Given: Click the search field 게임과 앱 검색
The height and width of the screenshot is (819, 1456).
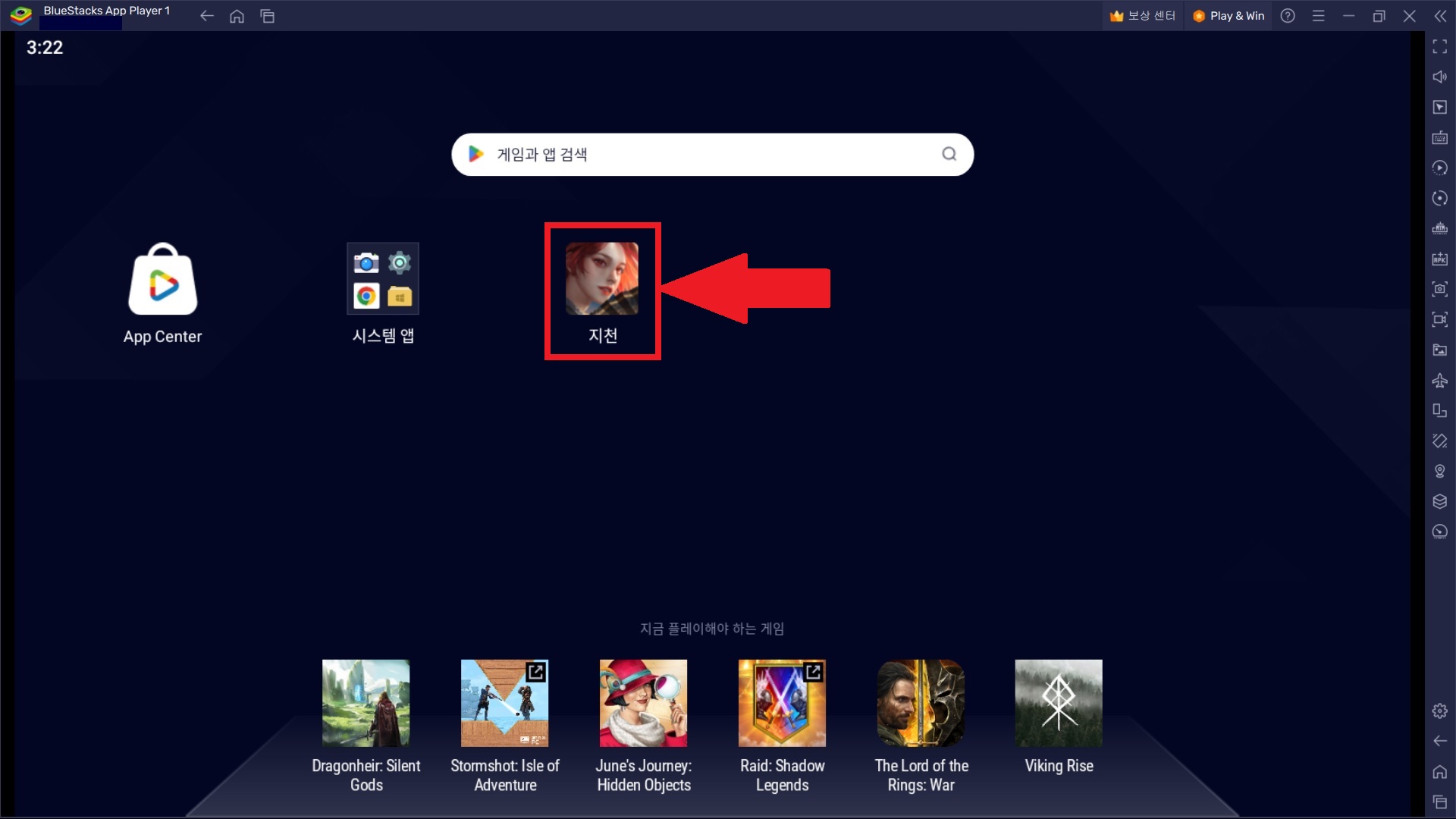Looking at the screenshot, I should [x=712, y=155].
